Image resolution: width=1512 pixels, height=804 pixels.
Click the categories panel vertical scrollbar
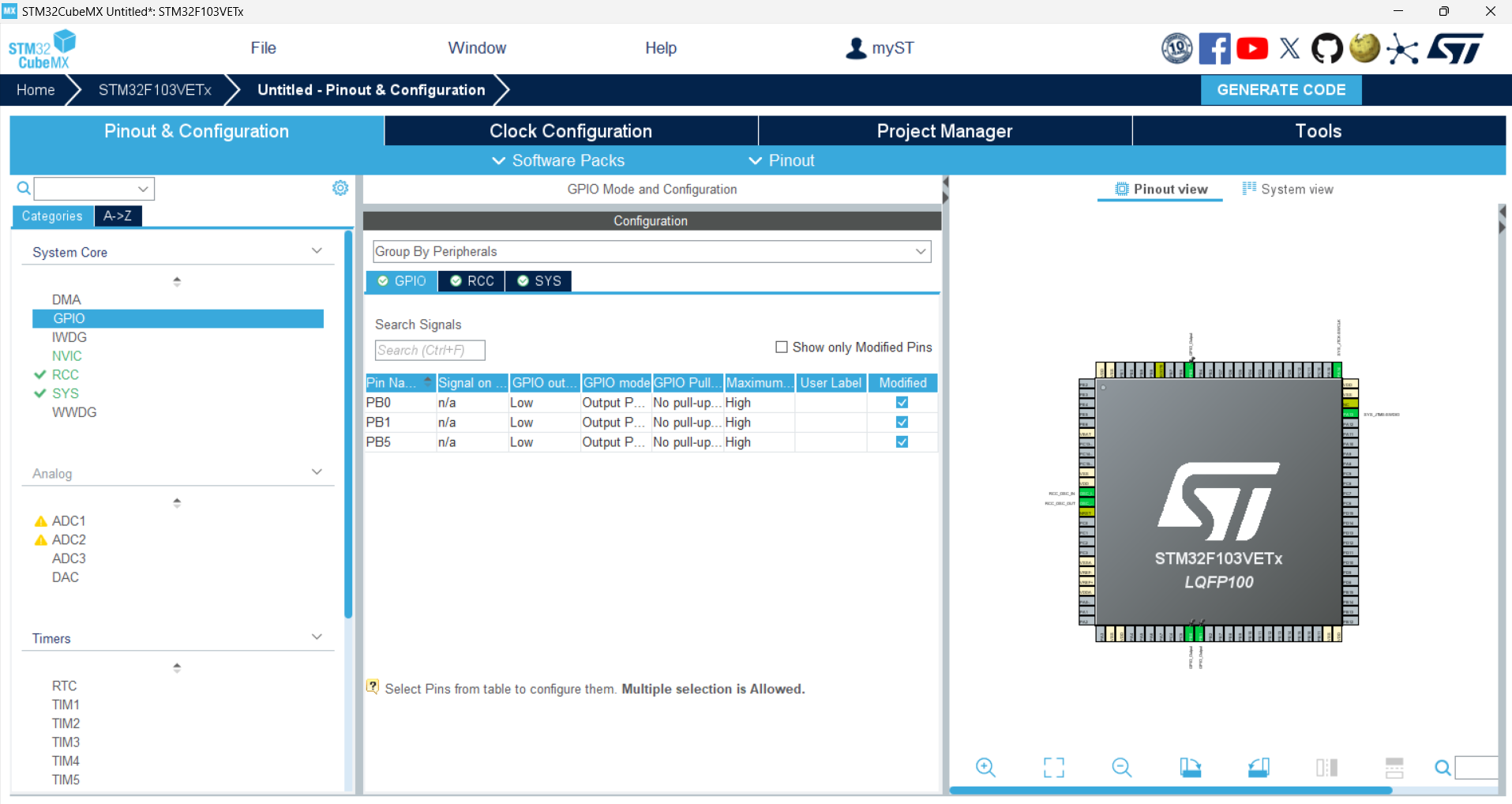coord(348,423)
